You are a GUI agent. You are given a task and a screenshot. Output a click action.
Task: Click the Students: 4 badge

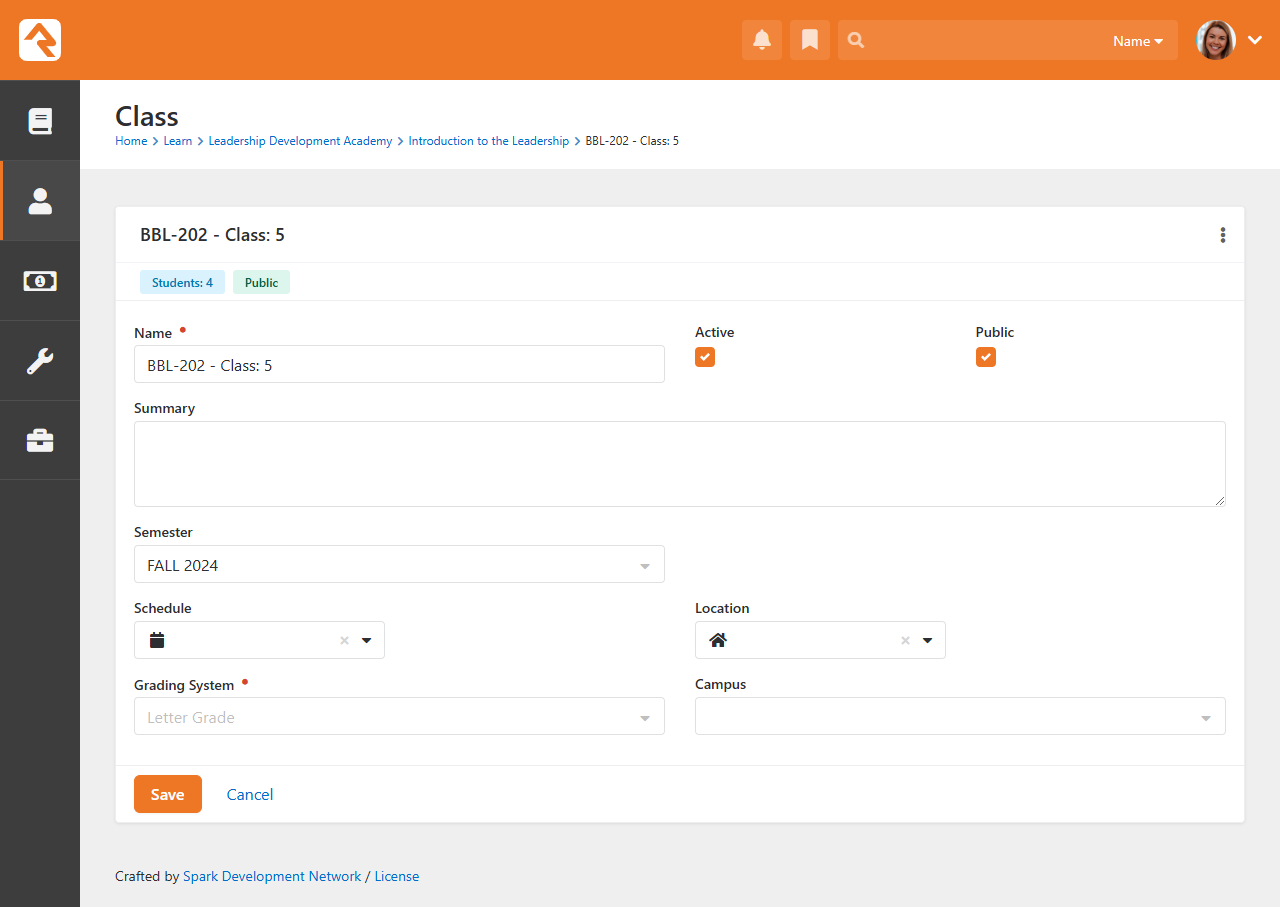click(x=182, y=282)
